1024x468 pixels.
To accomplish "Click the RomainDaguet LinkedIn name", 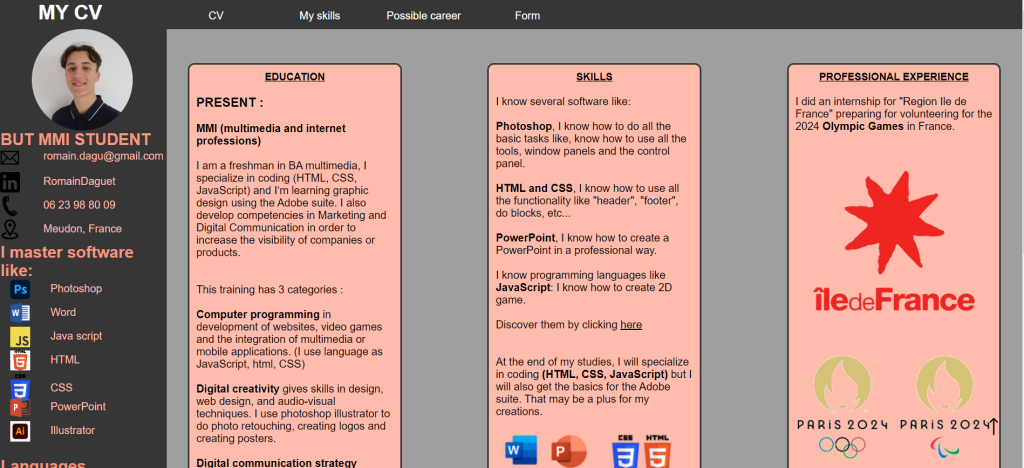I will tap(79, 181).
